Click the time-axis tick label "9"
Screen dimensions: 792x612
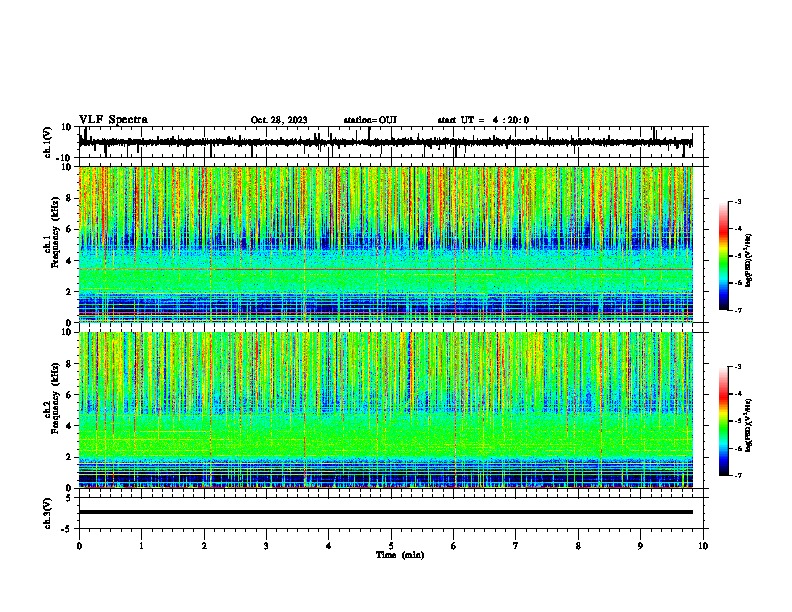tap(640, 546)
